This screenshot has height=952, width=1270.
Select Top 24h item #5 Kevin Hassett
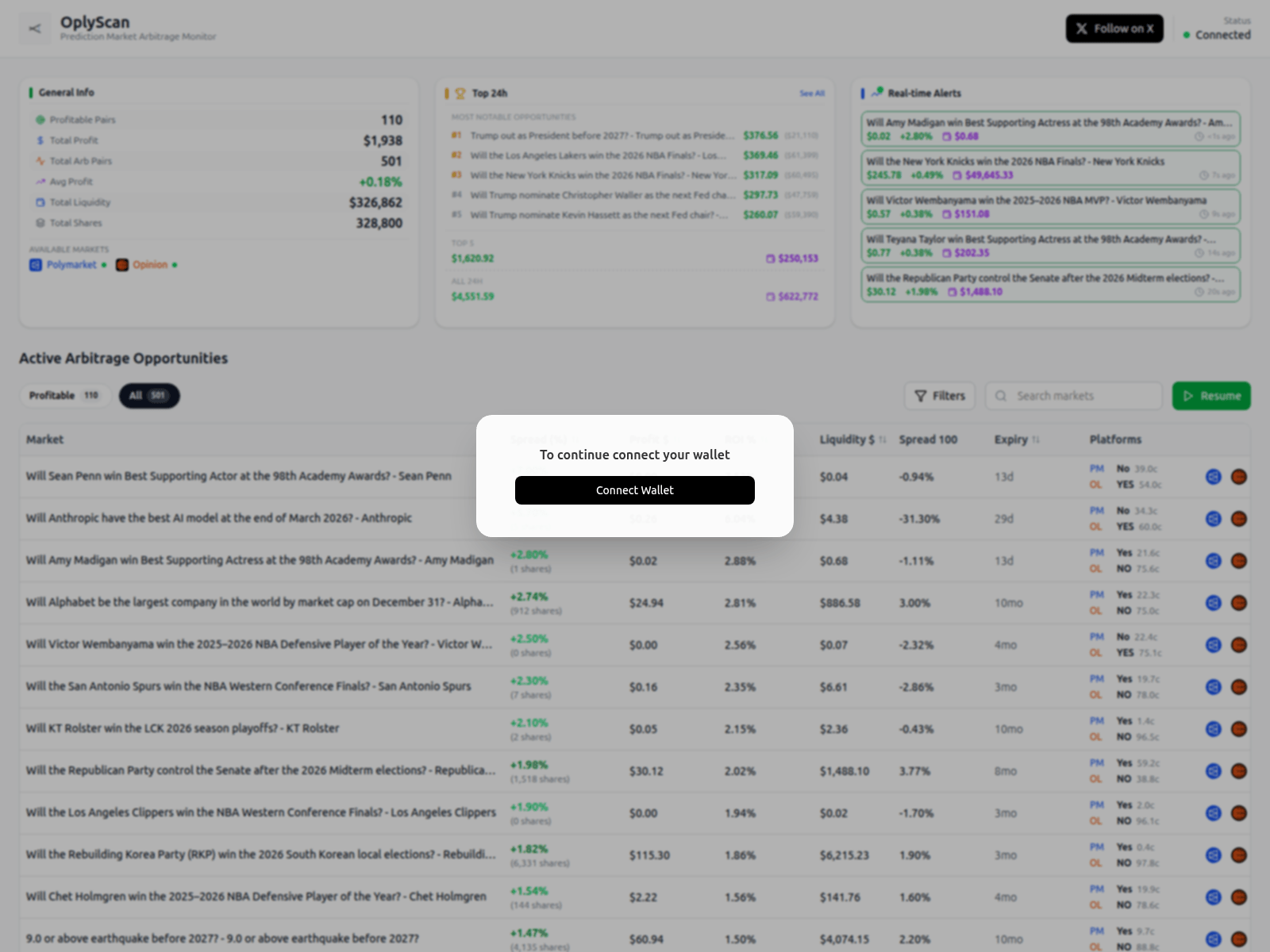[635, 215]
